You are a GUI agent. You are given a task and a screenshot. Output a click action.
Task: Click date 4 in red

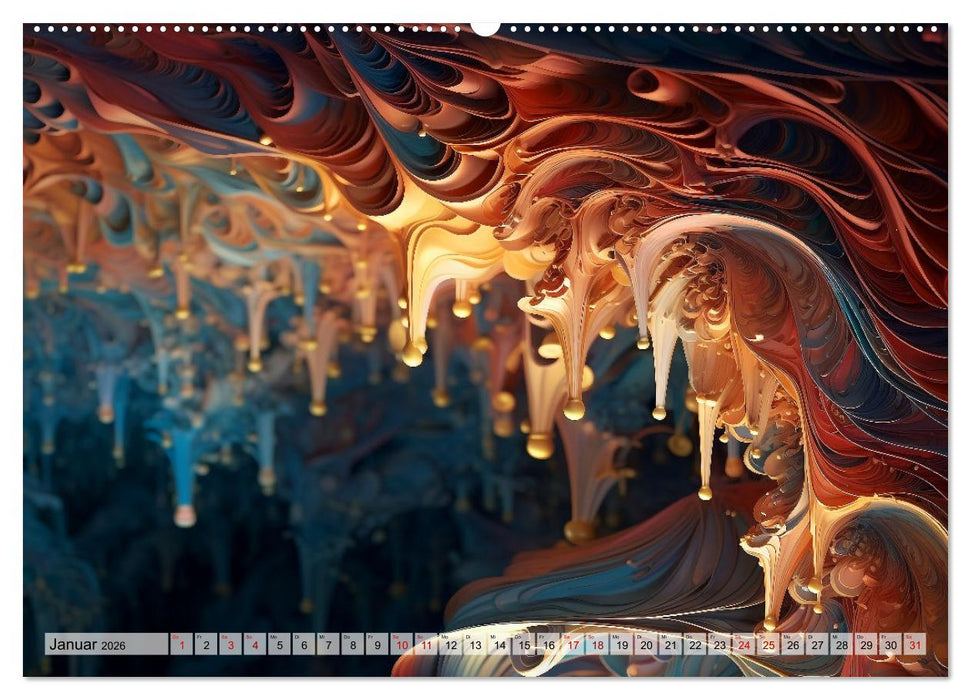254,645
